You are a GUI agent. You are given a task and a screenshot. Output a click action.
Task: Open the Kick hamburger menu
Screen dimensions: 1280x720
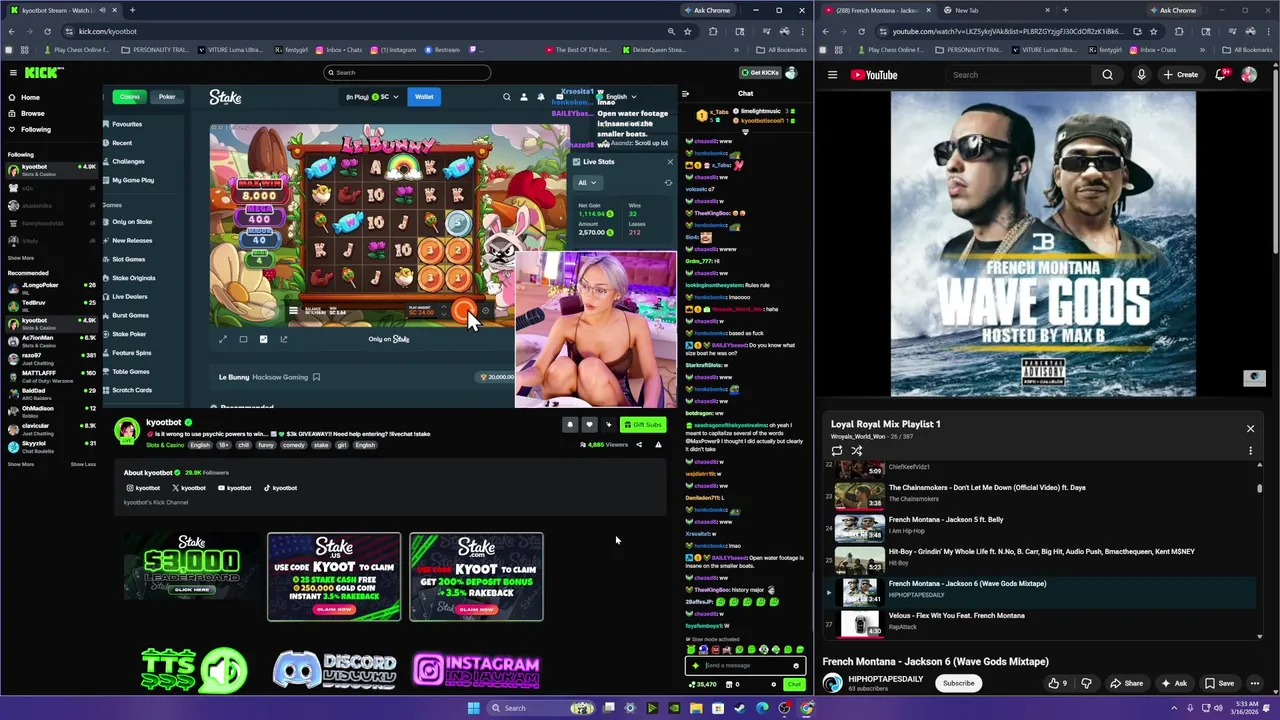pos(13,72)
